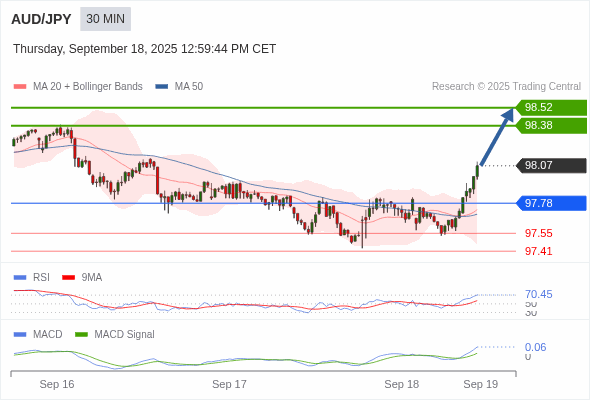Click the Sep 16 date axis marker
The height and width of the screenshot is (400, 590).
pyautogui.click(x=57, y=384)
